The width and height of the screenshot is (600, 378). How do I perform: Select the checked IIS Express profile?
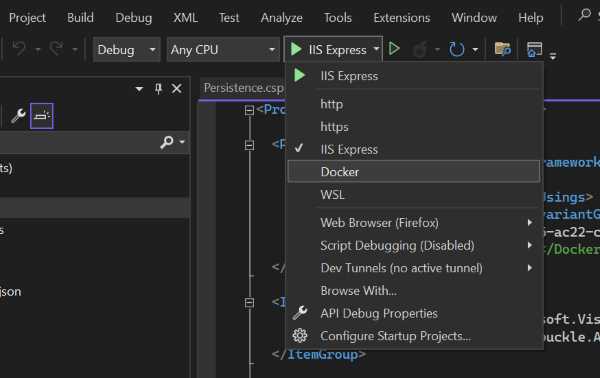point(413,149)
